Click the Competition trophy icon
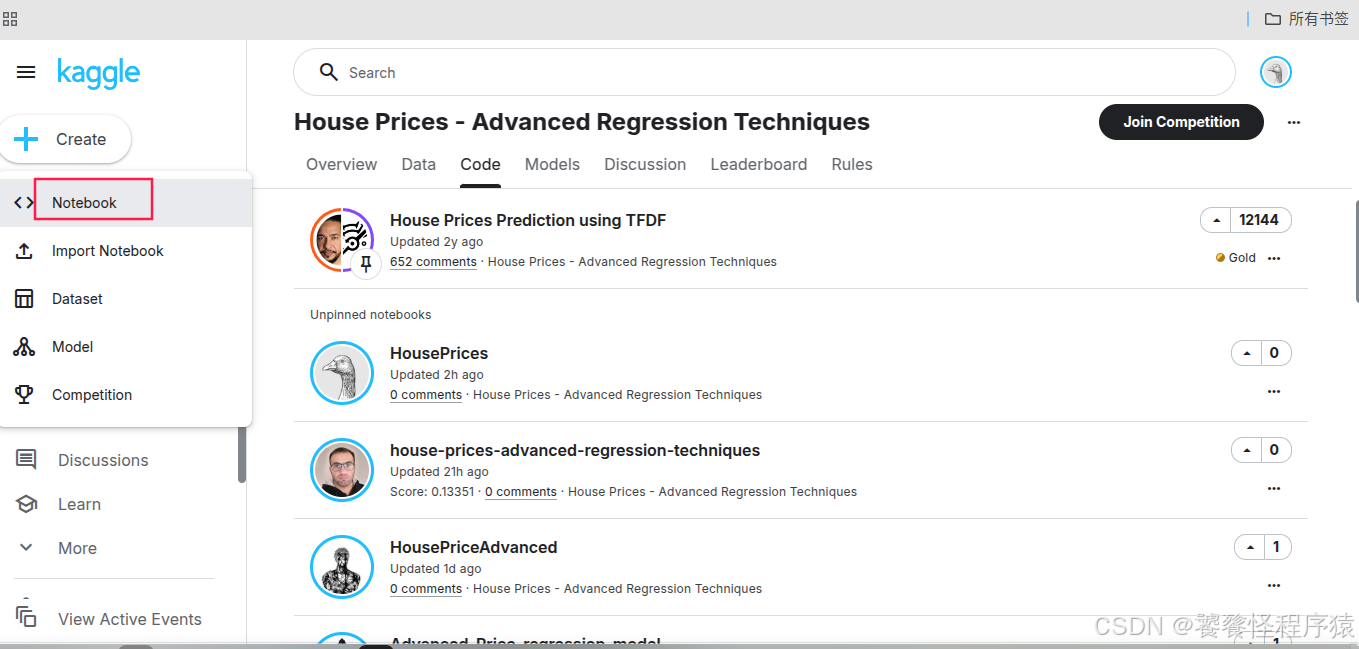1359x649 pixels. pyautogui.click(x=24, y=395)
